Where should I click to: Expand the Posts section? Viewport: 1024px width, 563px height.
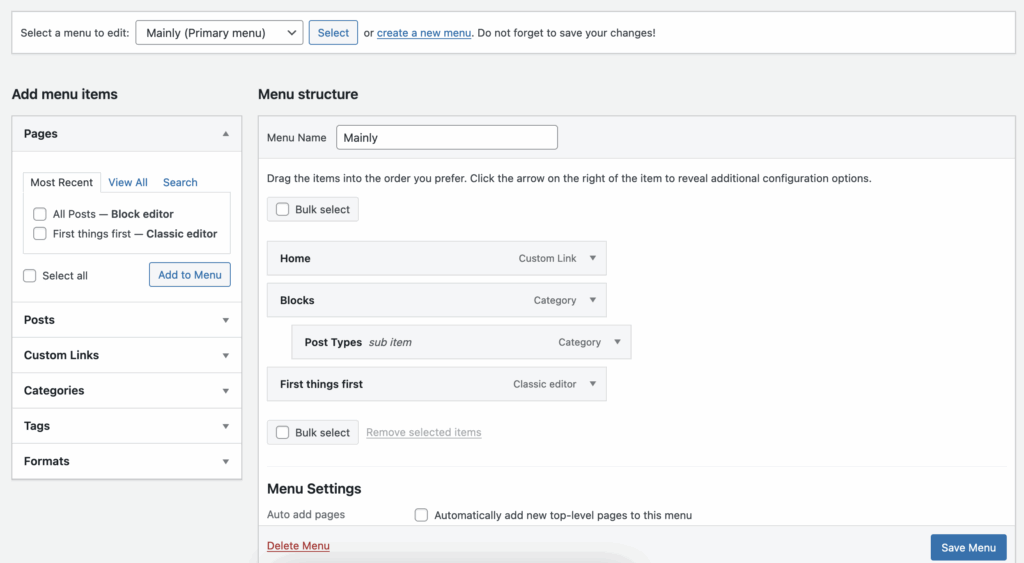(225, 320)
